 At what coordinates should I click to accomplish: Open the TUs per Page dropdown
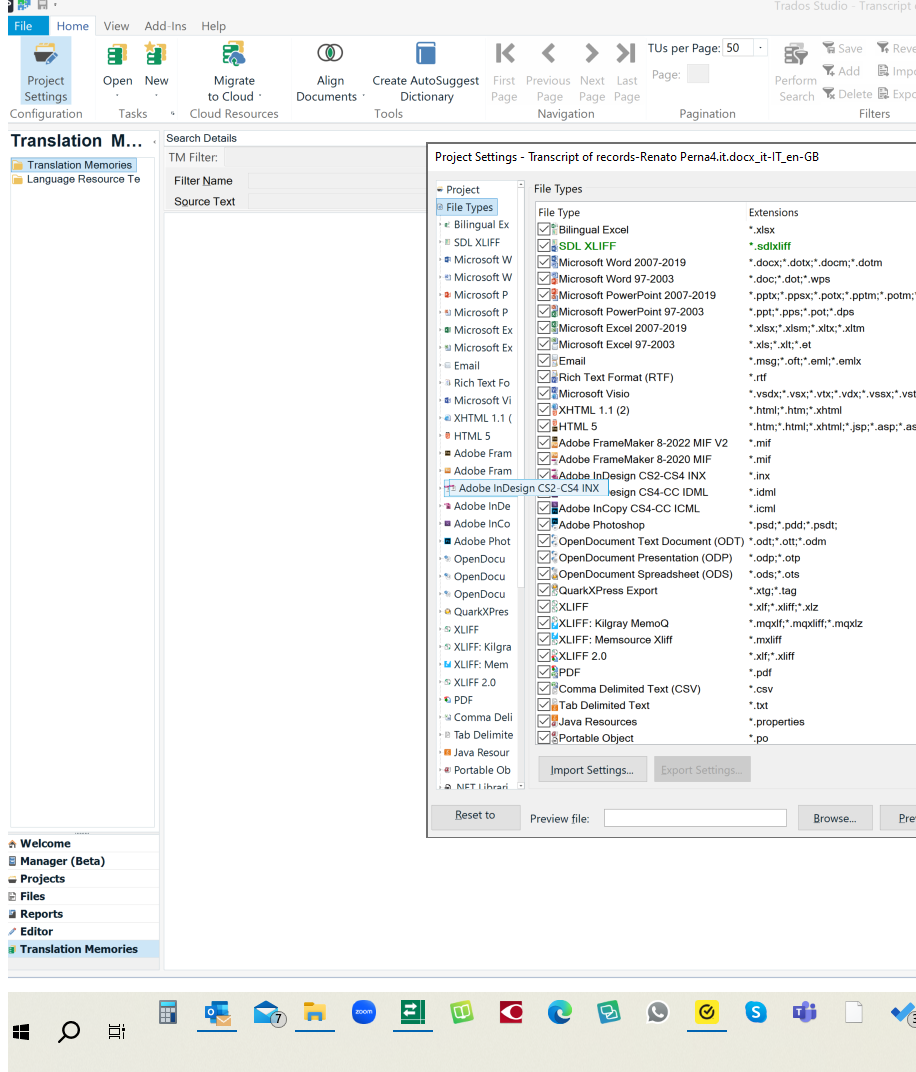760,48
